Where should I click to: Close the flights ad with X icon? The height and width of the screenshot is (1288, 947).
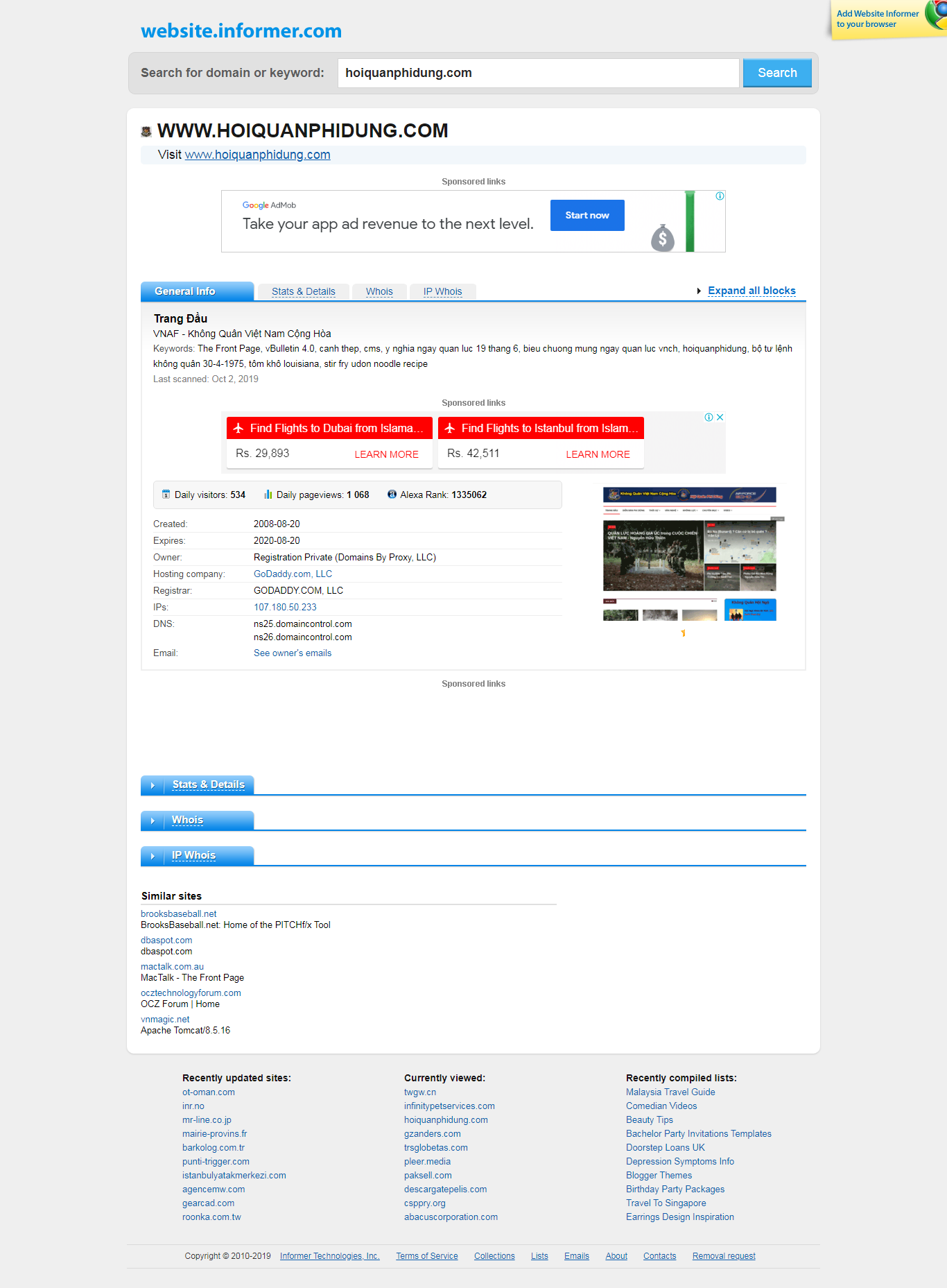pos(720,418)
